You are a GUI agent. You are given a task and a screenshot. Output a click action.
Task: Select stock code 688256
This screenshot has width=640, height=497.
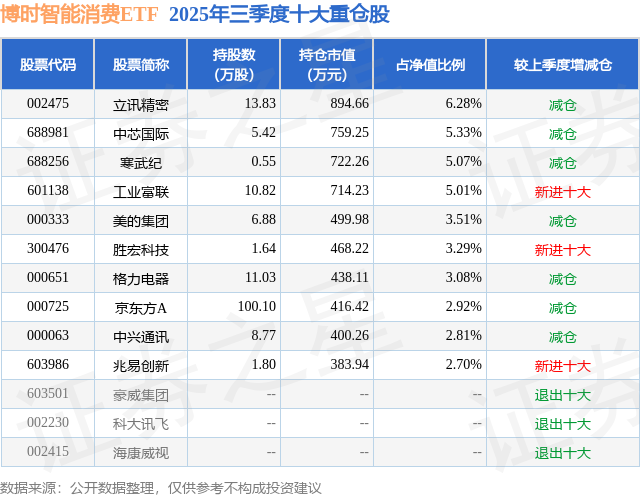(48, 162)
